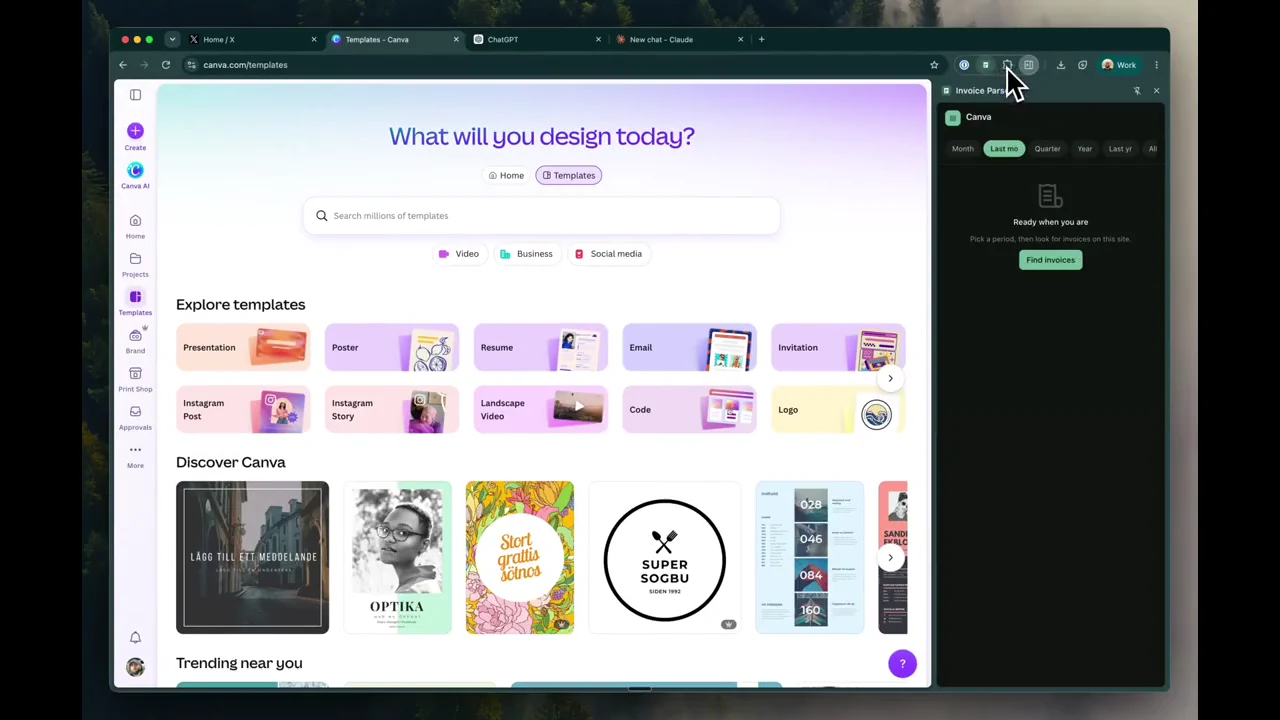This screenshot has height=720, width=1280.
Task: Open the Resume template category
Action: tap(540, 348)
